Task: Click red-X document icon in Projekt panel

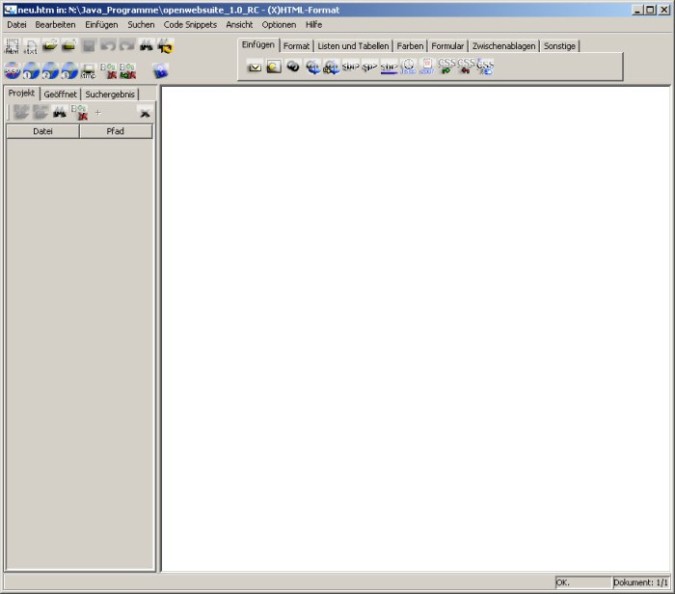Action: point(80,113)
